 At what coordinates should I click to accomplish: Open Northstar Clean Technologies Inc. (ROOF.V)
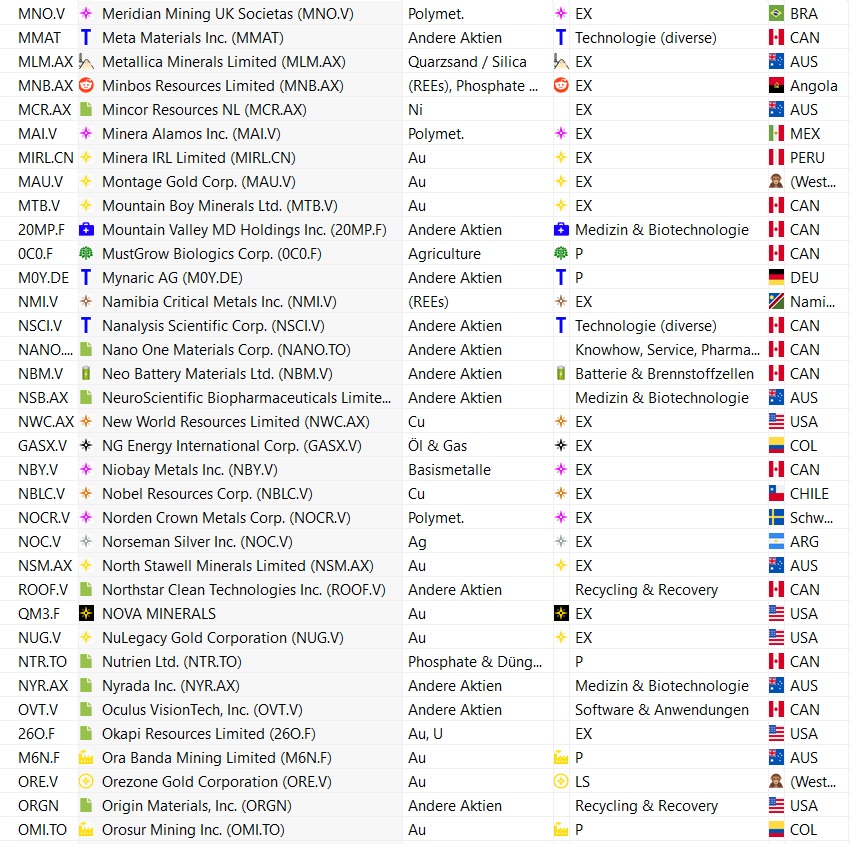[x=244, y=589]
